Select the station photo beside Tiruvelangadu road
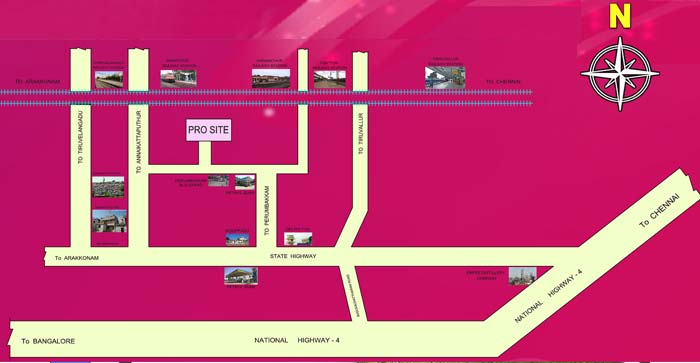Viewport: 700px width, 363px height. click(x=109, y=80)
